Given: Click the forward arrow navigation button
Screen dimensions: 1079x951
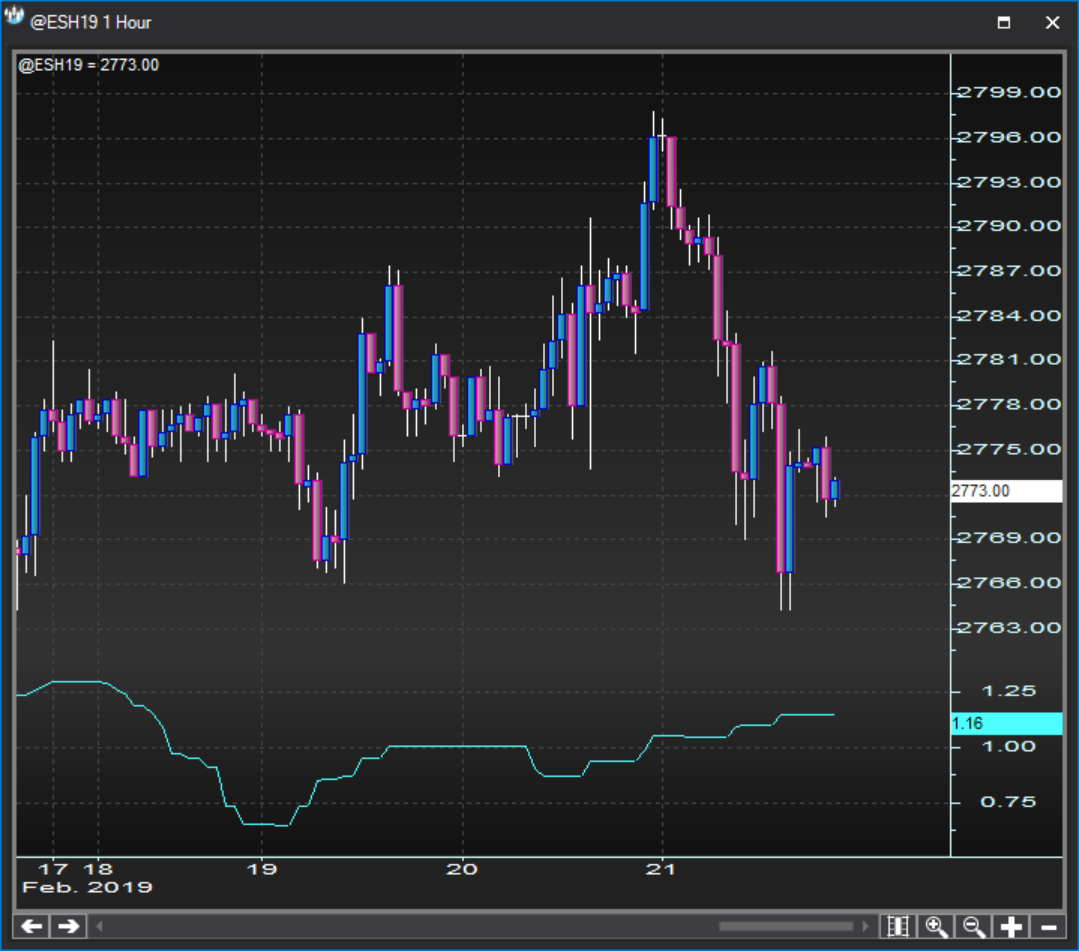Looking at the screenshot, I should point(68,926).
